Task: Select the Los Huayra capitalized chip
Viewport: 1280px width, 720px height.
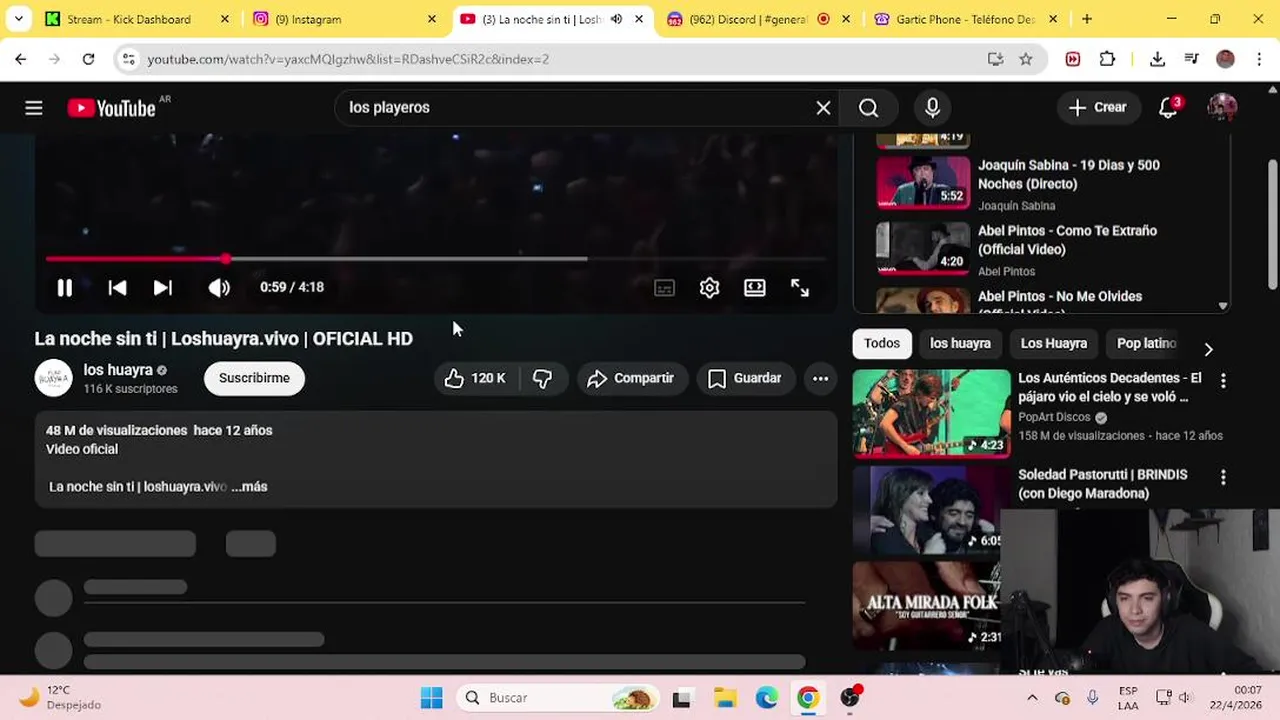Action: pos(1054,343)
